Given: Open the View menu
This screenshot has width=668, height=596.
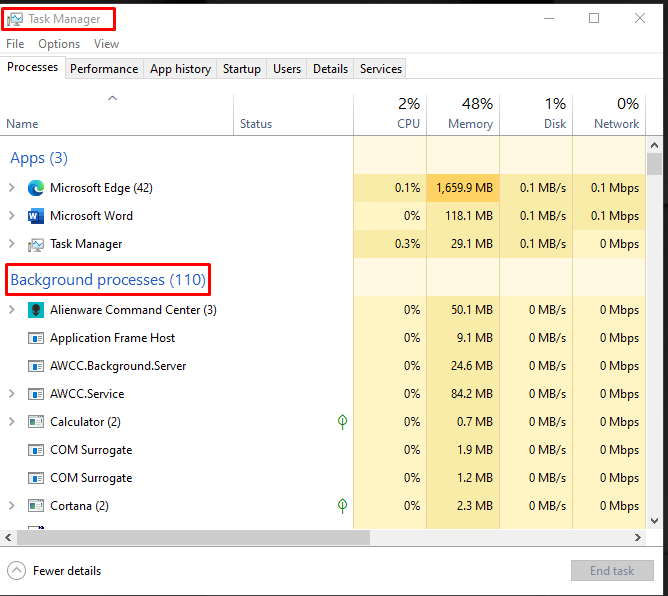Looking at the screenshot, I should 106,44.
